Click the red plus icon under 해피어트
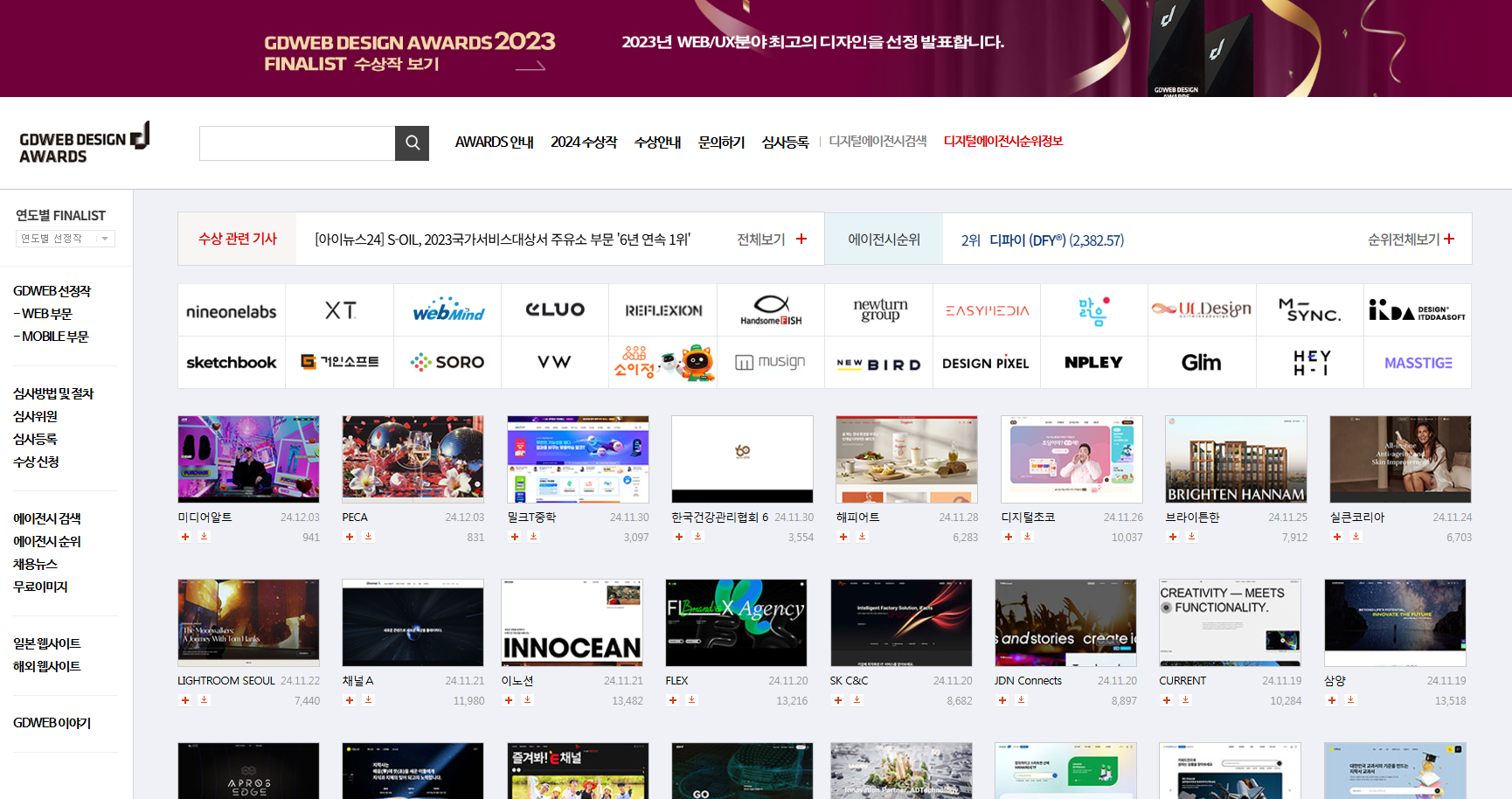 [843, 537]
